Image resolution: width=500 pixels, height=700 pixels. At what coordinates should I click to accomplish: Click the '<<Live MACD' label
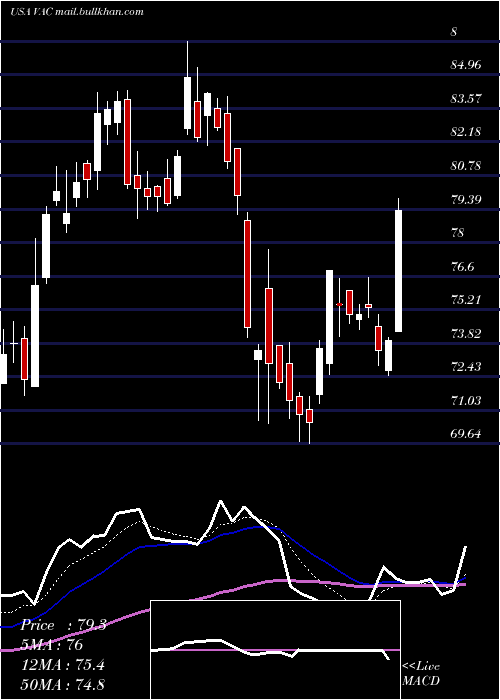tap(421, 674)
